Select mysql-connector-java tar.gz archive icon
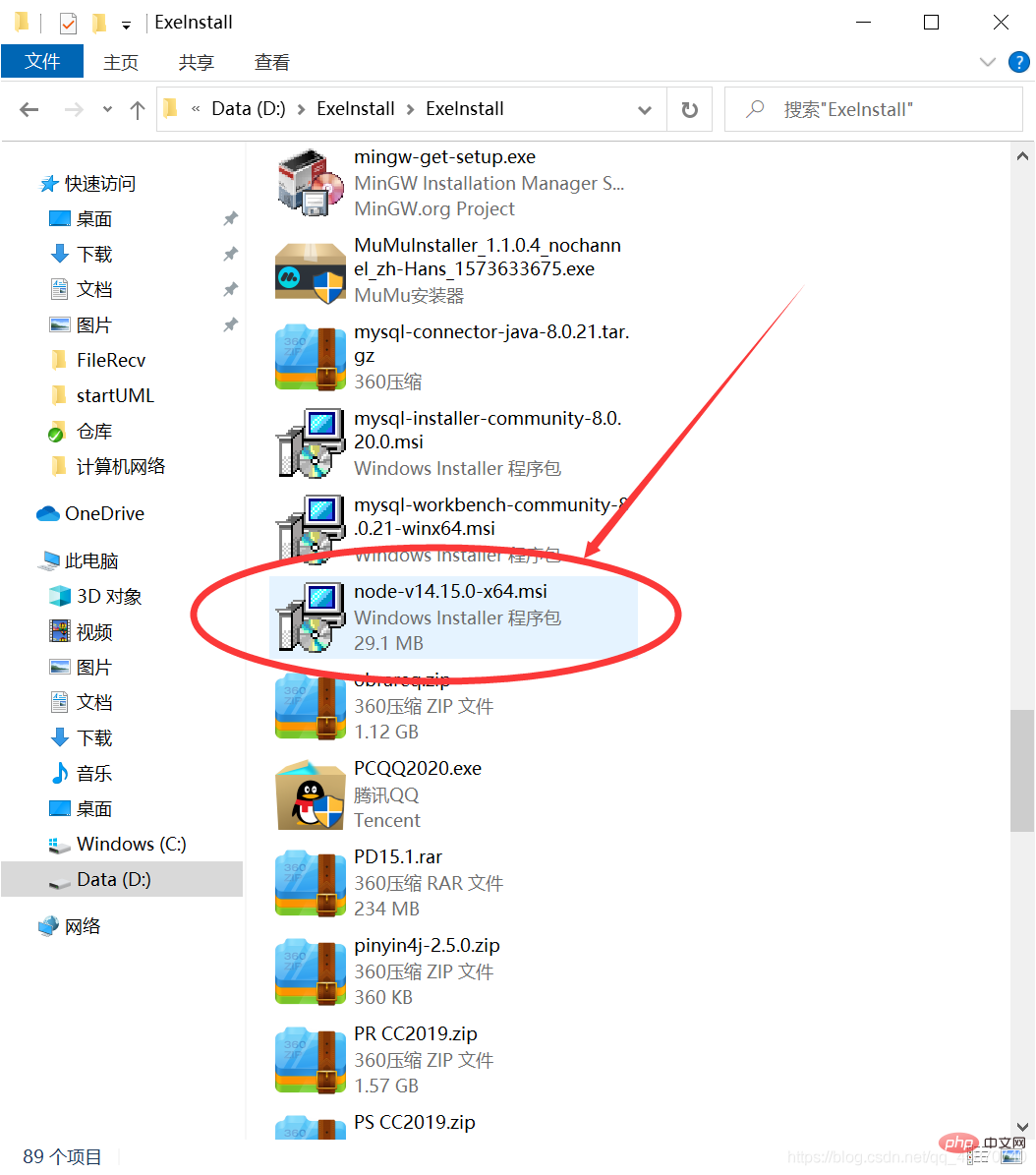The width and height of the screenshot is (1036, 1175). pos(311,358)
